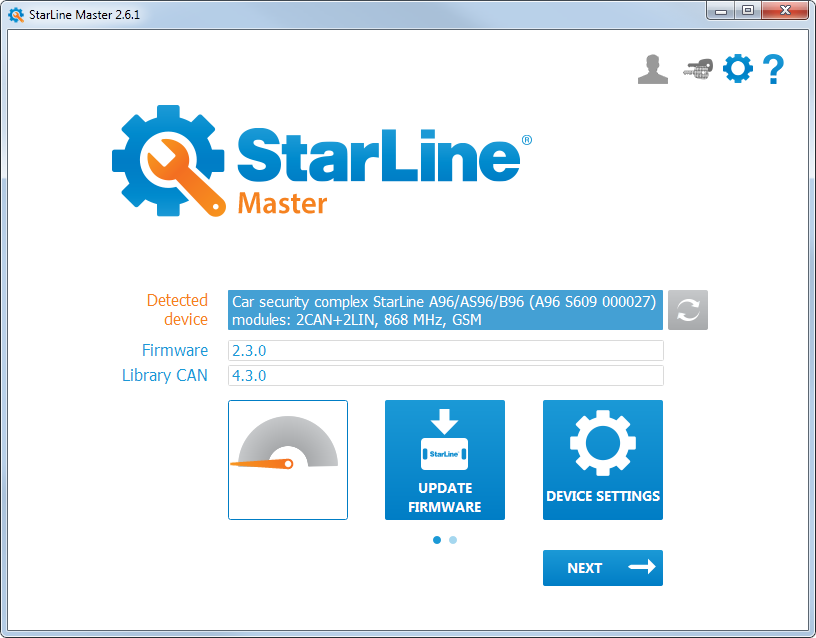816x638 pixels.
Task: Refresh the detected device list
Action: pos(688,310)
